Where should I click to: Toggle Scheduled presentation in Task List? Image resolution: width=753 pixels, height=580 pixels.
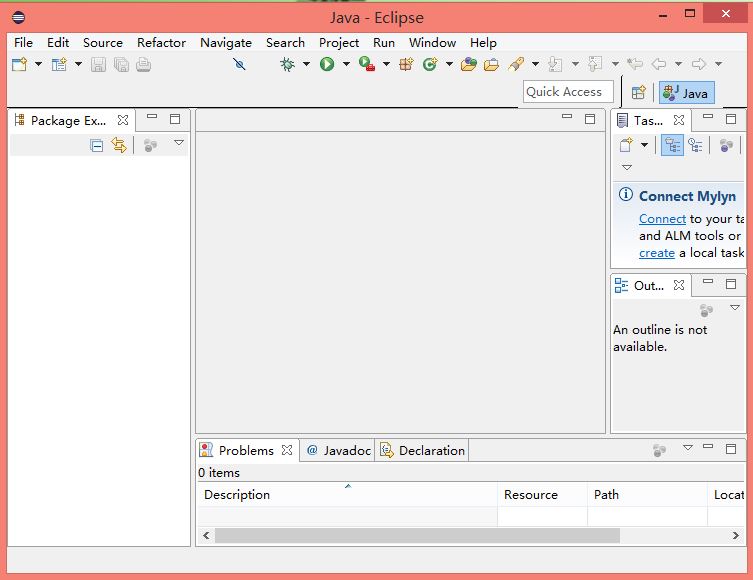(x=695, y=145)
